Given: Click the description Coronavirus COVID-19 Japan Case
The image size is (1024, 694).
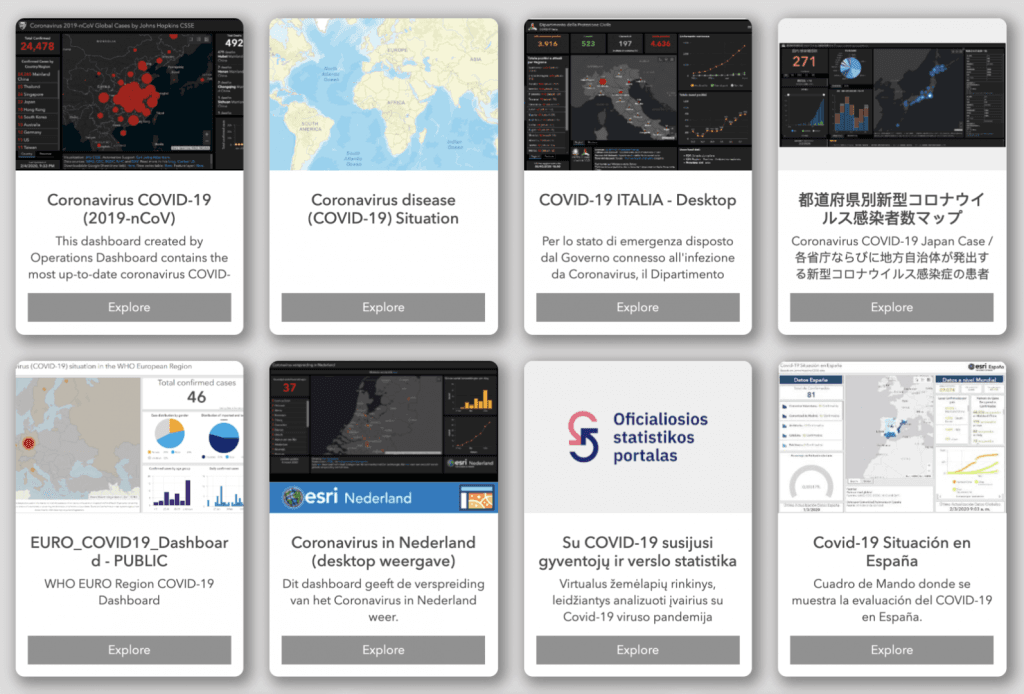Looking at the screenshot, I should [x=891, y=258].
